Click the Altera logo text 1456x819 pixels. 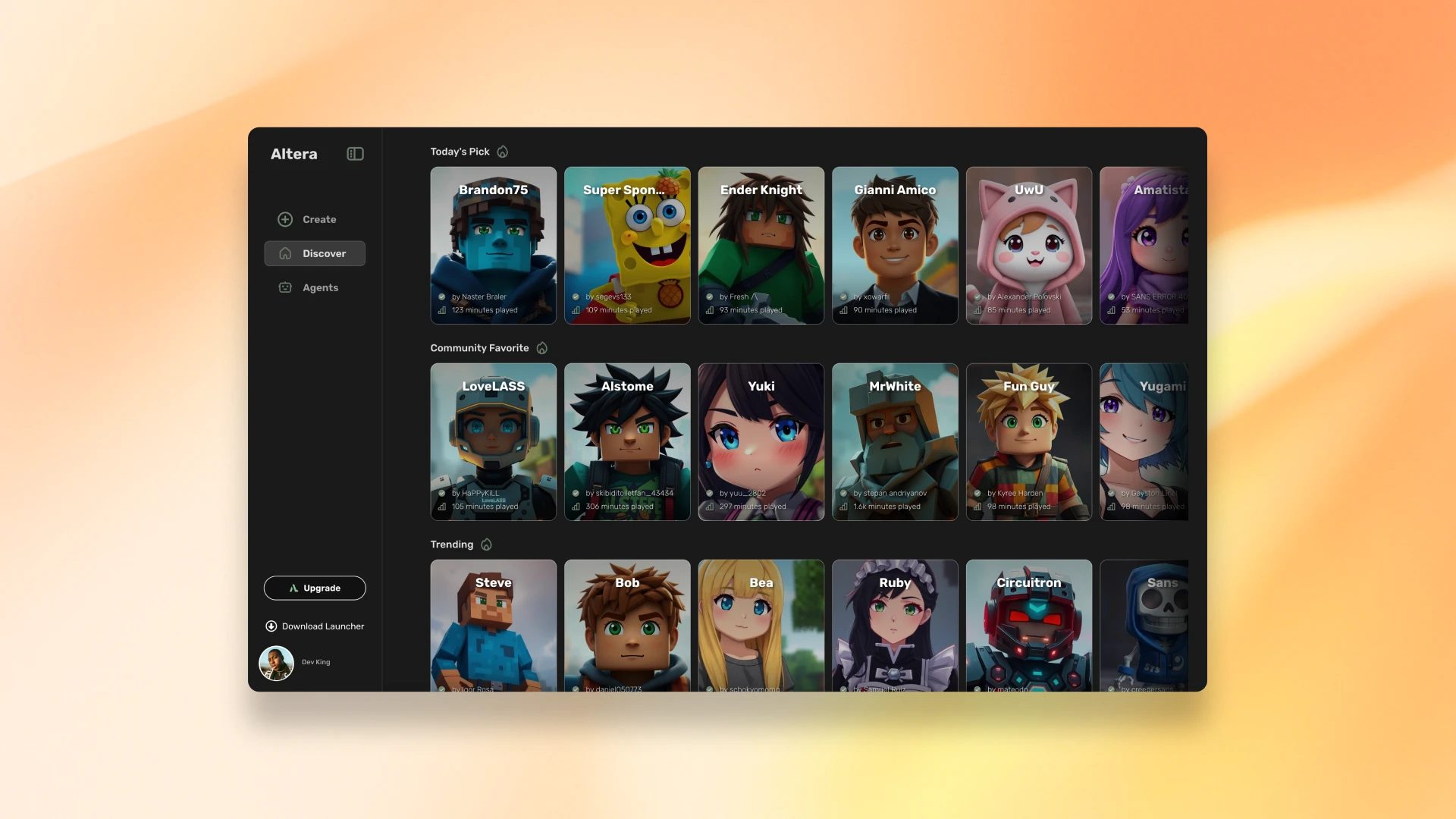[x=294, y=154]
